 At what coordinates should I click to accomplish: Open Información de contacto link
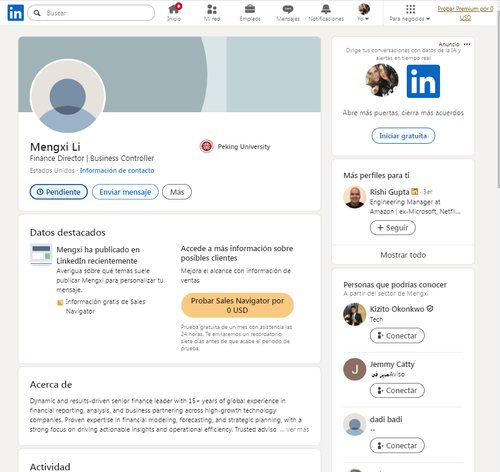coord(117,170)
